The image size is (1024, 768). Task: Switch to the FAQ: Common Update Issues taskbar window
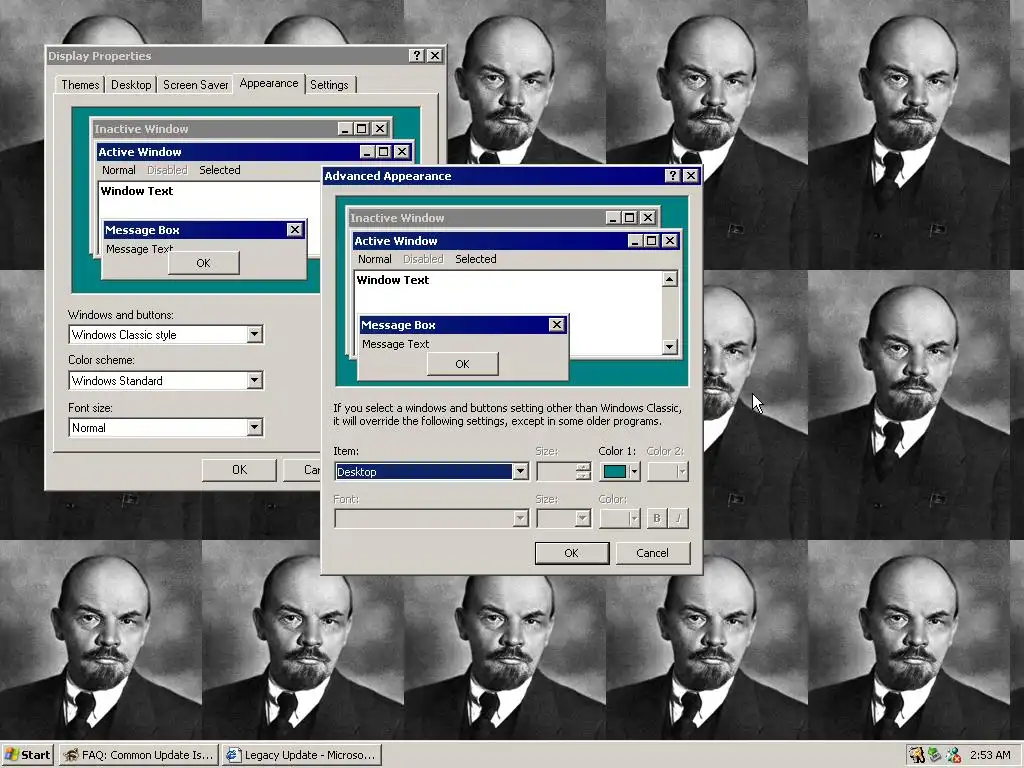[x=138, y=755]
